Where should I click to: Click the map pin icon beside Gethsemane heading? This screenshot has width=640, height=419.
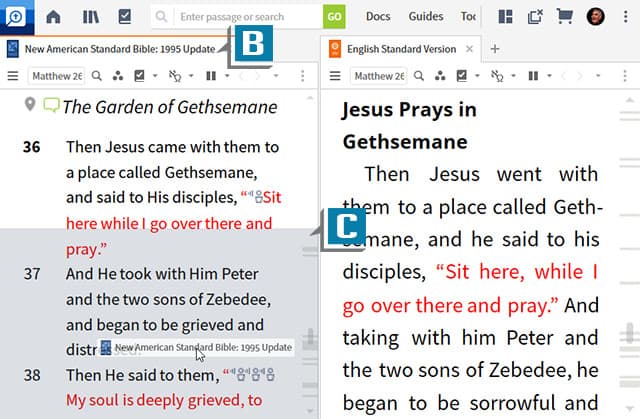tap(30, 105)
